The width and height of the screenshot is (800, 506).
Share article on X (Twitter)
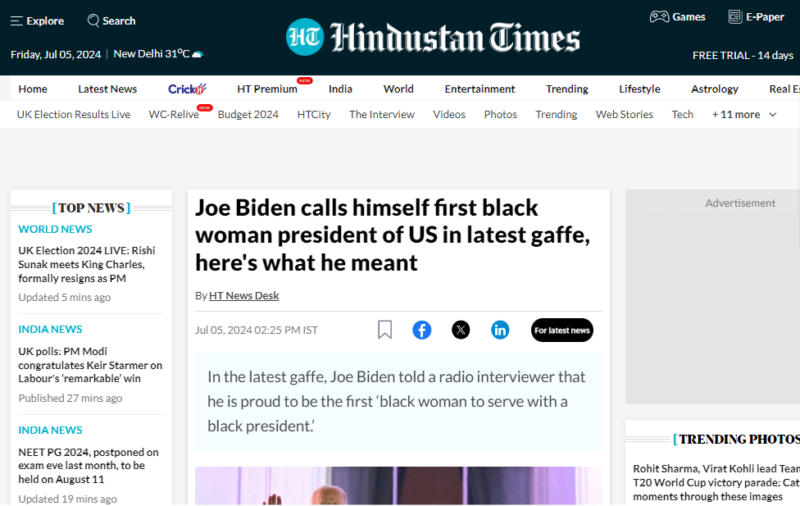point(460,330)
